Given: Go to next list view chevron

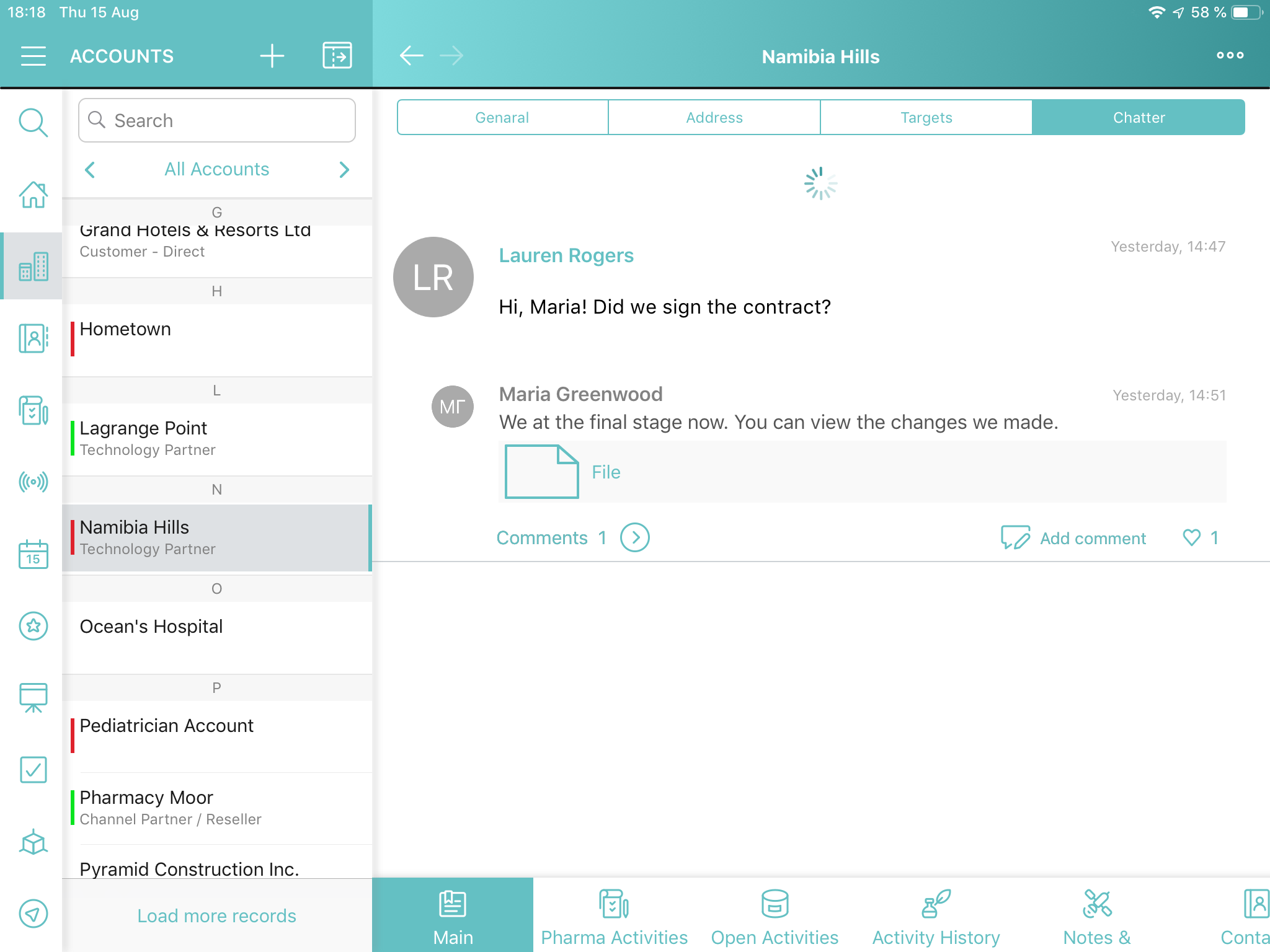Looking at the screenshot, I should 345,169.
